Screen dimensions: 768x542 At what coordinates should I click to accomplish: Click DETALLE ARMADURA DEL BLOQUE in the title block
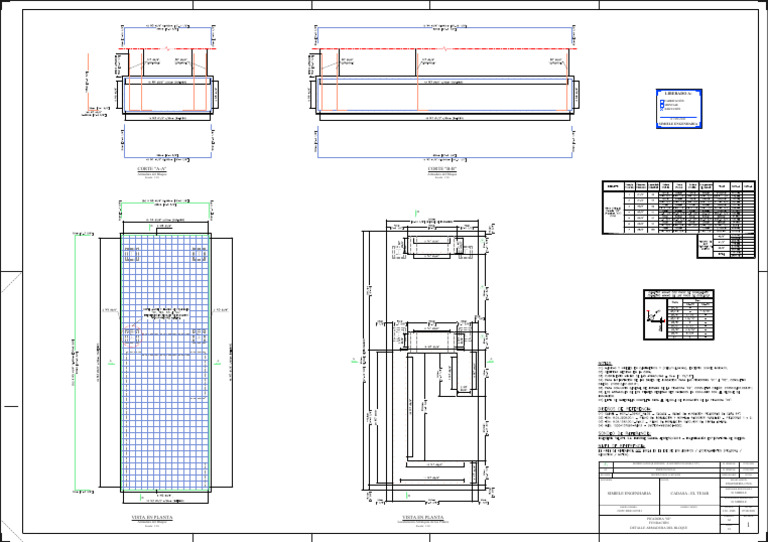pyautogui.click(x=659, y=528)
